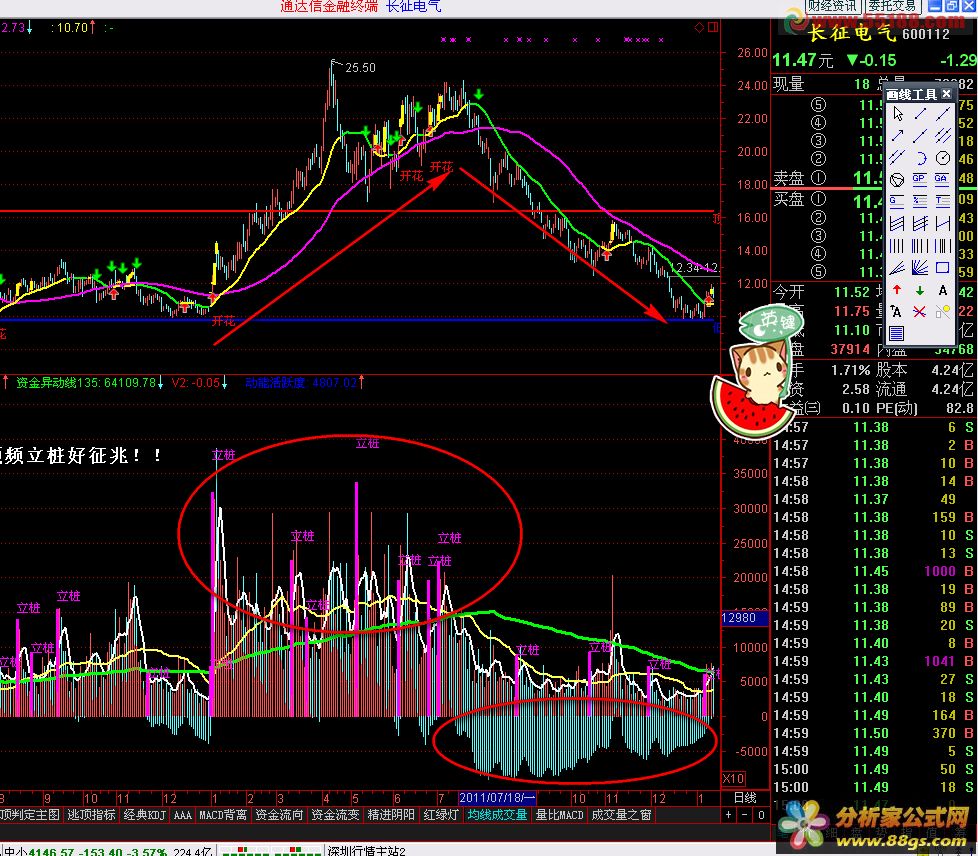Select the Fibonacci time lines tool

[x=920, y=245]
